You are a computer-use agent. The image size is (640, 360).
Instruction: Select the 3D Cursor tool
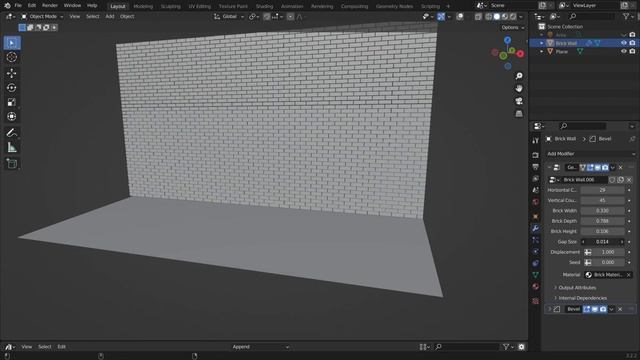[x=12, y=57]
